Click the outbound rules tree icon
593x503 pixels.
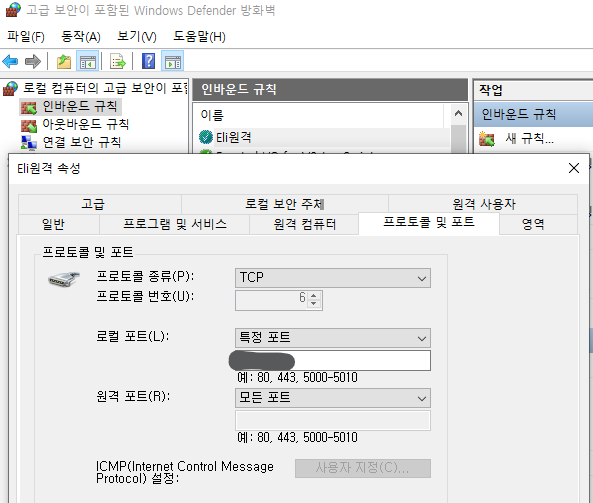[x=29, y=125]
